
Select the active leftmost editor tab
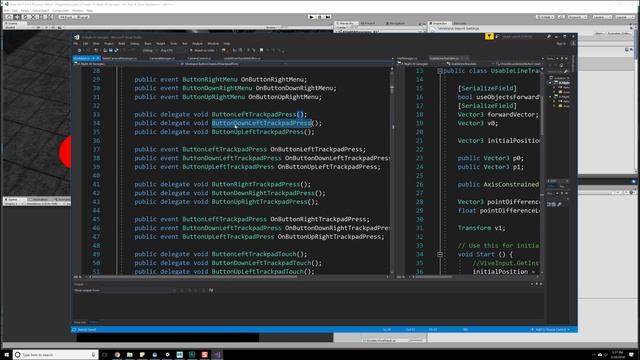(x=87, y=58)
